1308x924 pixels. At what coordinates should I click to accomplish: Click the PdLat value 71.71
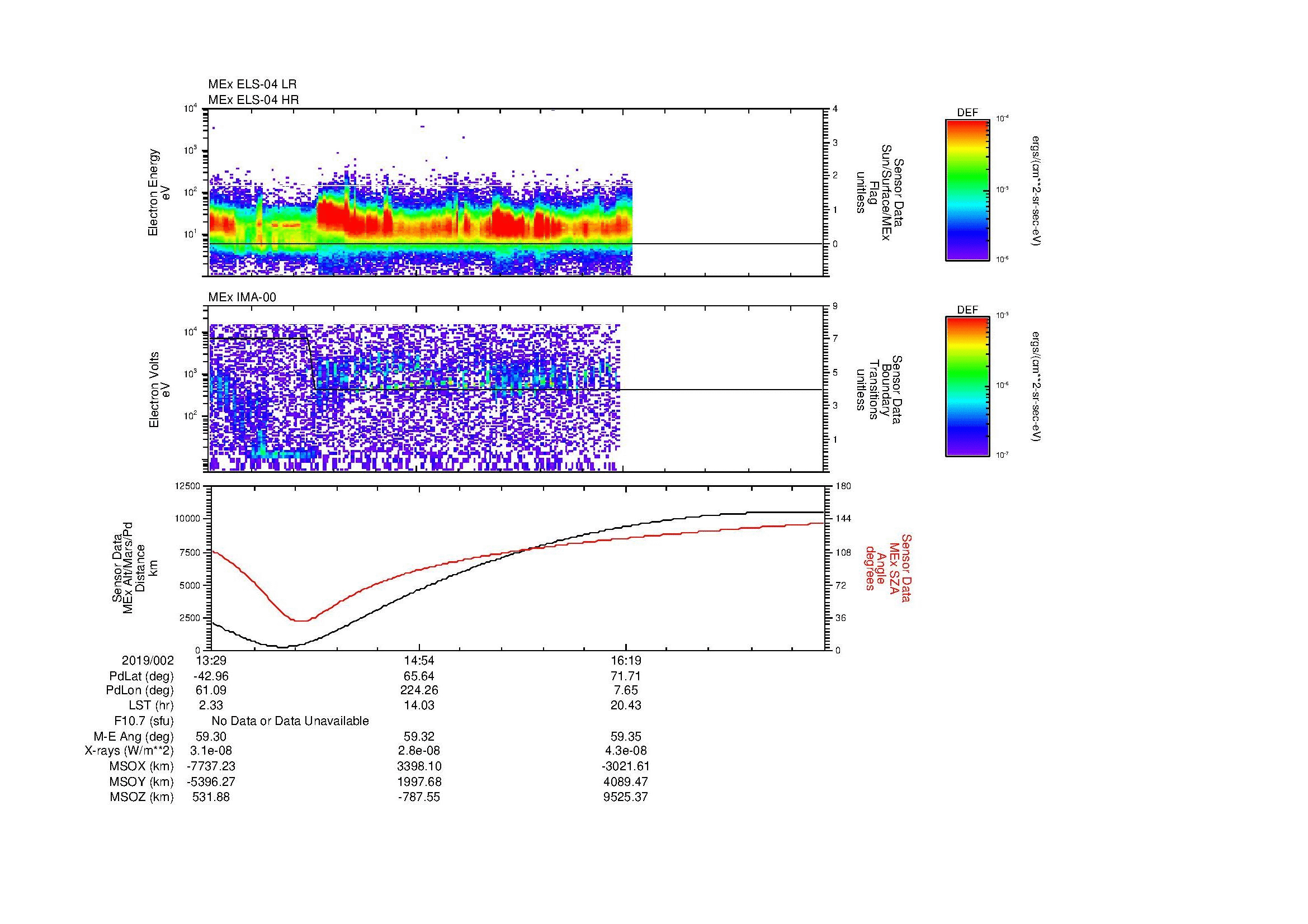[x=626, y=676]
